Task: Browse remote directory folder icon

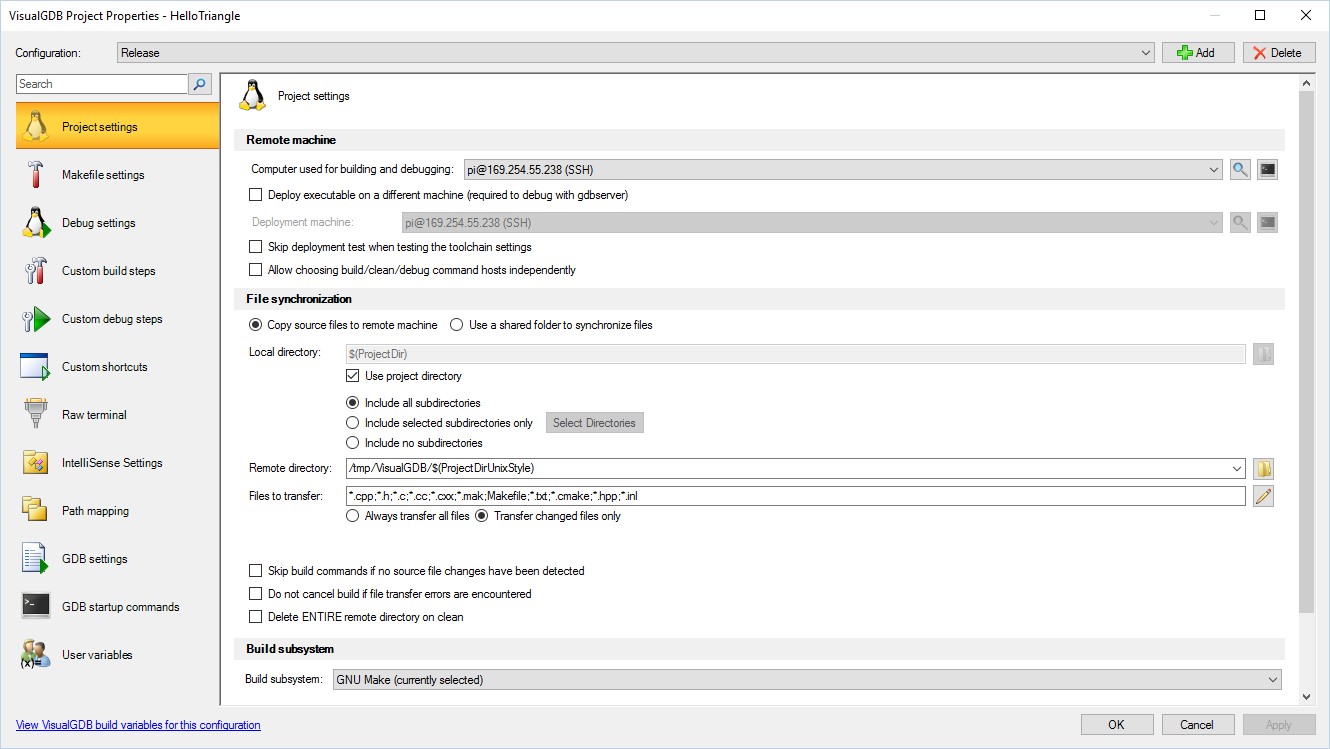Action: pos(1263,468)
